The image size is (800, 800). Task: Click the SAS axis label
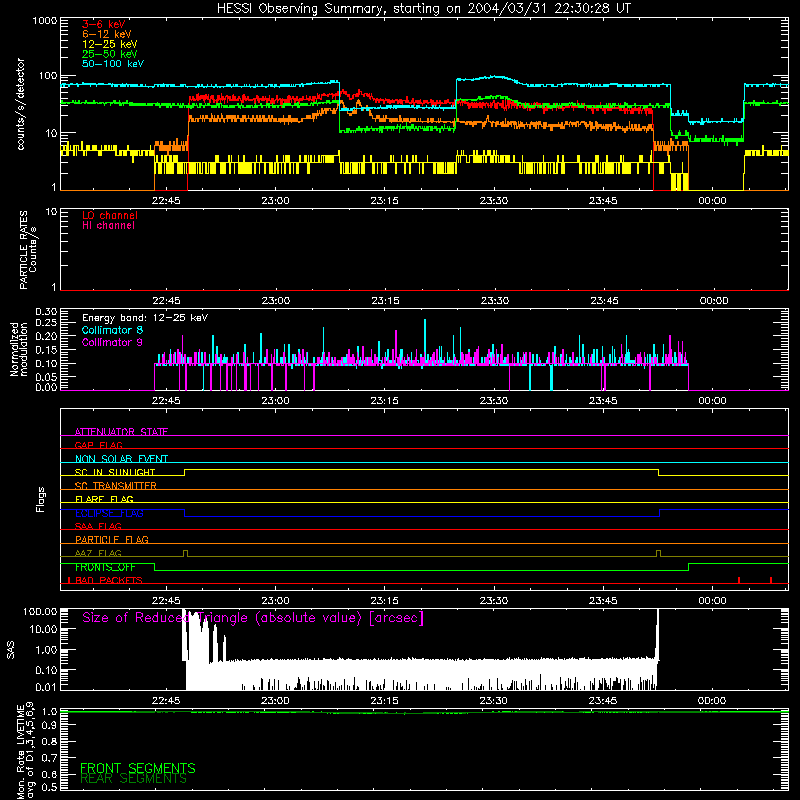11,650
